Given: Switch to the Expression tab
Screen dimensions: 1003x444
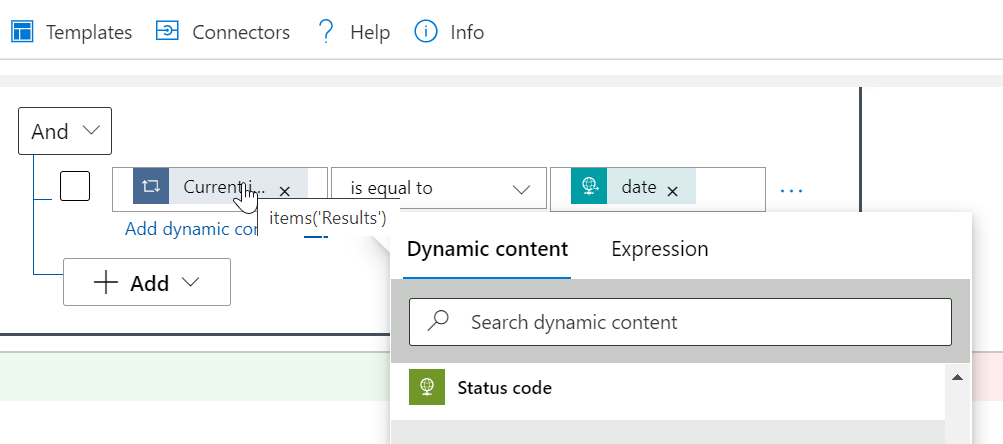Looking at the screenshot, I should click(659, 249).
